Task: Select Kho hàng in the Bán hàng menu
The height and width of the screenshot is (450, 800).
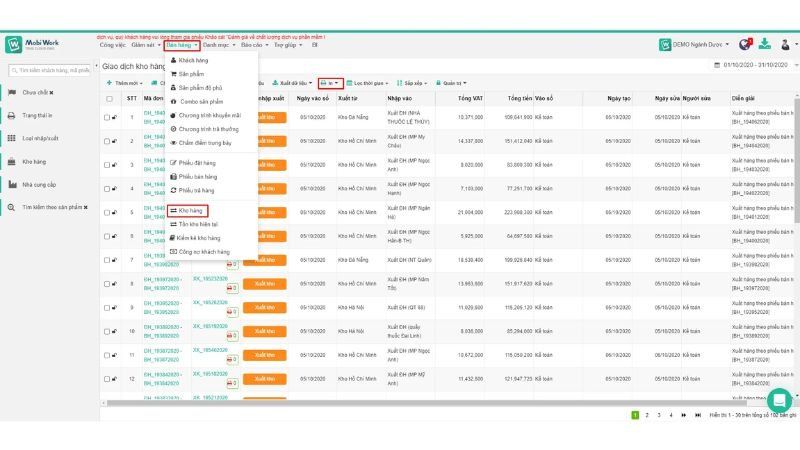Action: 187,211
